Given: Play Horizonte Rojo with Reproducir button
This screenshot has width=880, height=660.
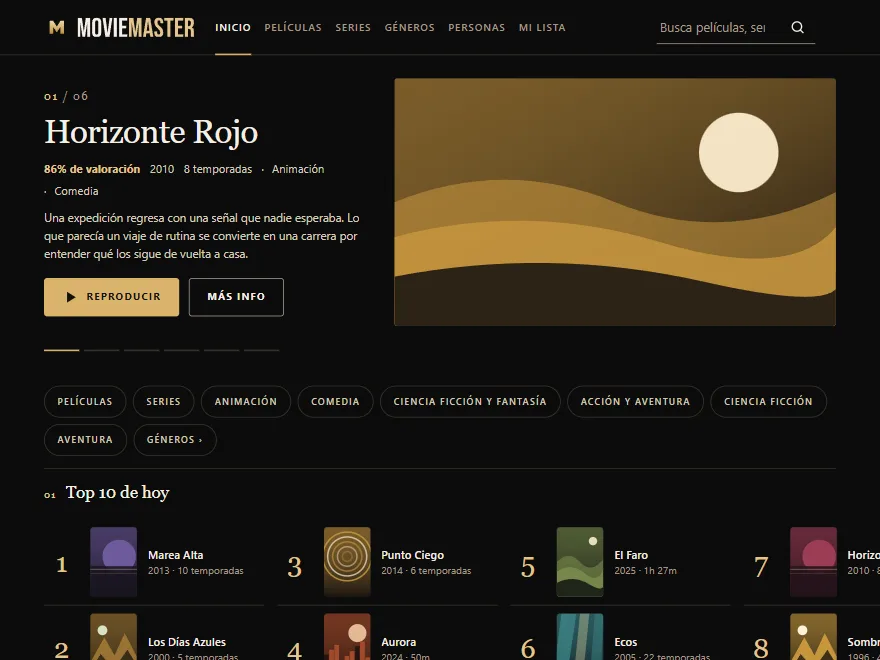Looking at the screenshot, I should [112, 297].
